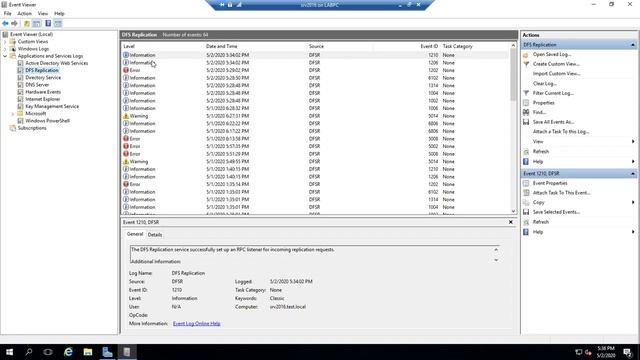Select the Directory Service log

(43, 78)
